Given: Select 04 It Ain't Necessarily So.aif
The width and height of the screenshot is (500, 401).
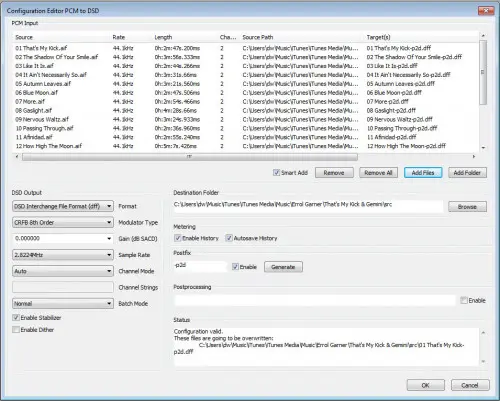Looking at the screenshot, I should coord(246,75).
